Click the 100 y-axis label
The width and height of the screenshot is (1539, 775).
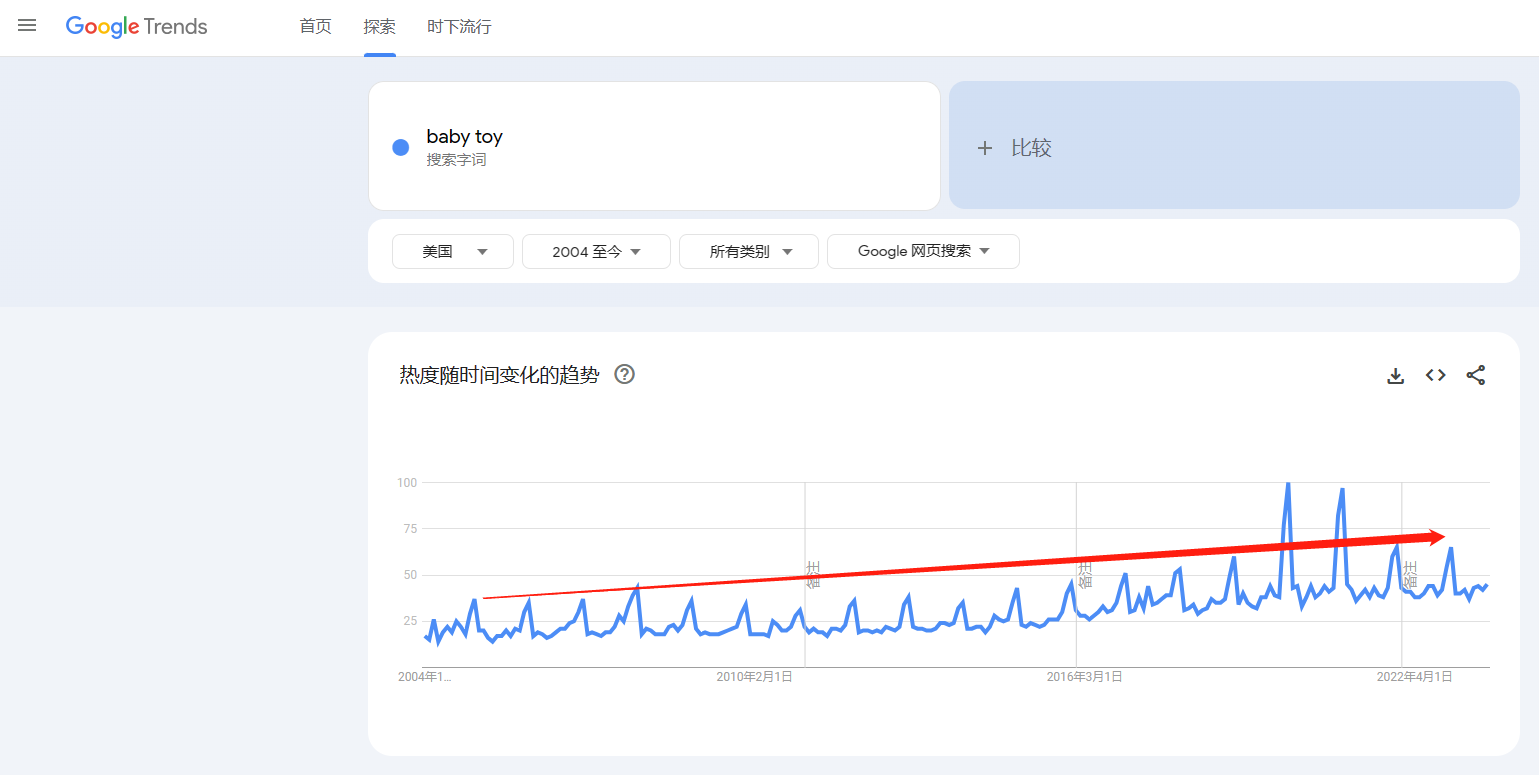click(407, 483)
